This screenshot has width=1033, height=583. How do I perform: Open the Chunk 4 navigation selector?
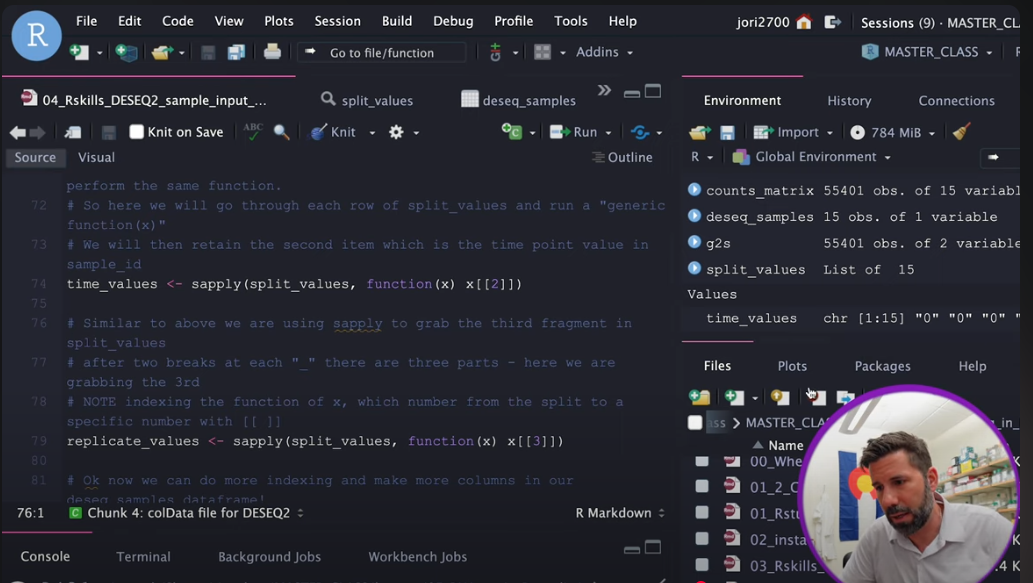187,513
